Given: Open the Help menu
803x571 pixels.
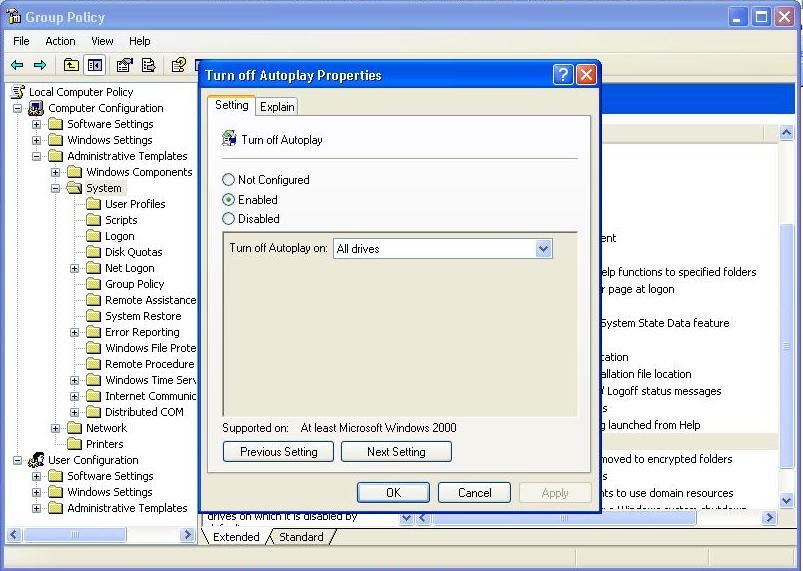Looking at the screenshot, I should click(x=139, y=41).
